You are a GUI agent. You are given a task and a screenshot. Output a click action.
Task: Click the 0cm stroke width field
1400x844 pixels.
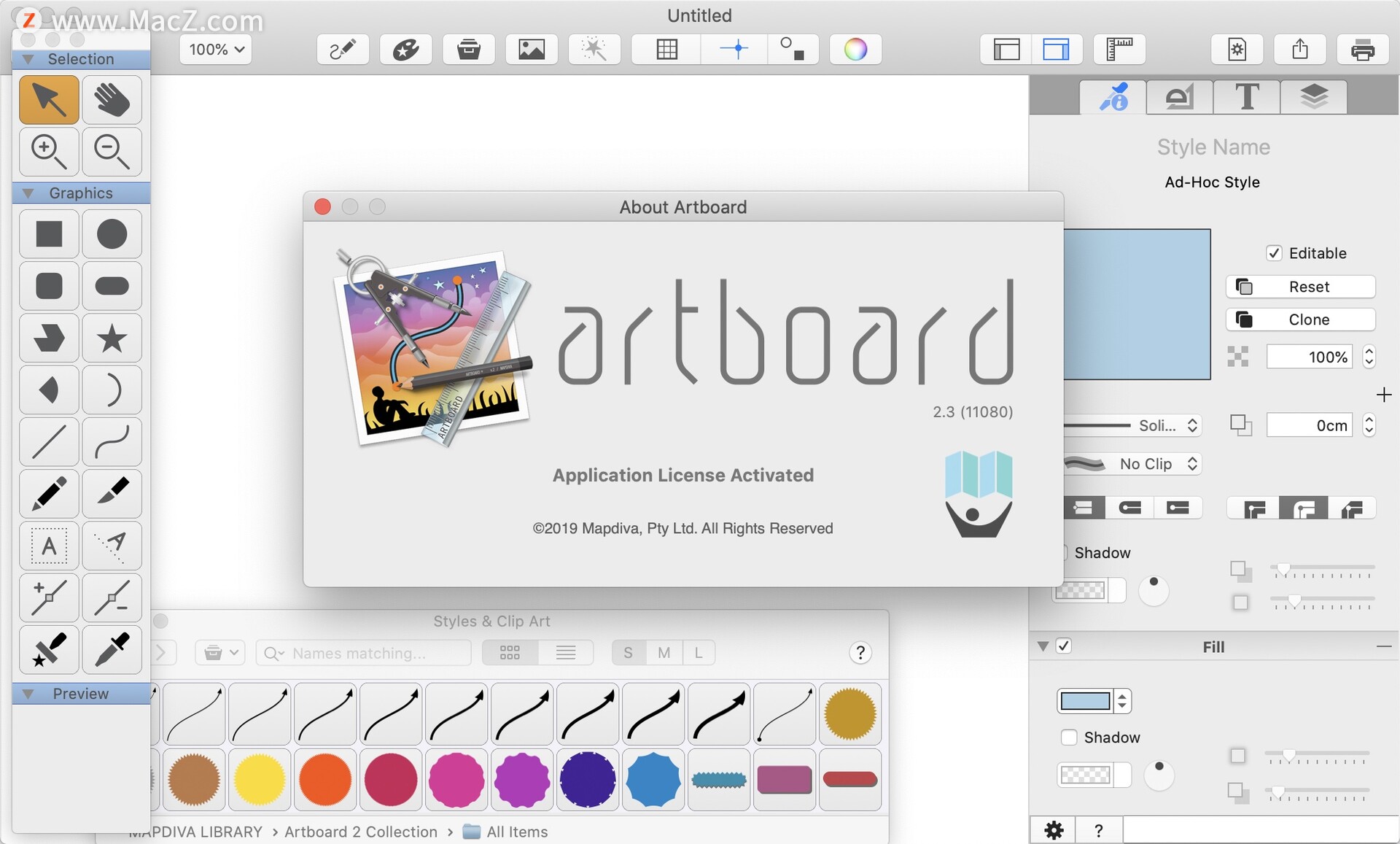[x=1310, y=425]
